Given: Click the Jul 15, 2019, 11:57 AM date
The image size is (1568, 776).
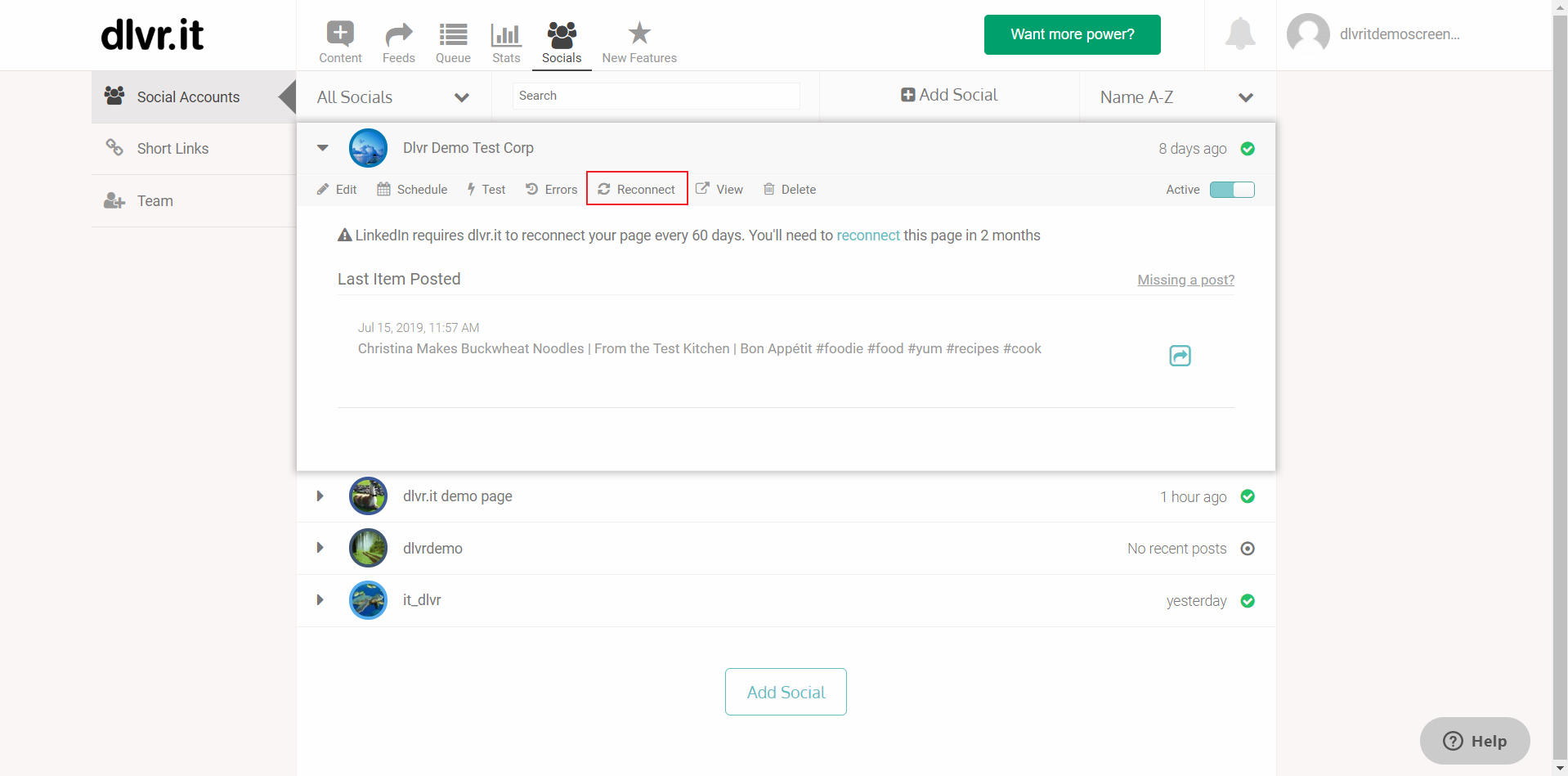Looking at the screenshot, I should click(x=419, y=328).
